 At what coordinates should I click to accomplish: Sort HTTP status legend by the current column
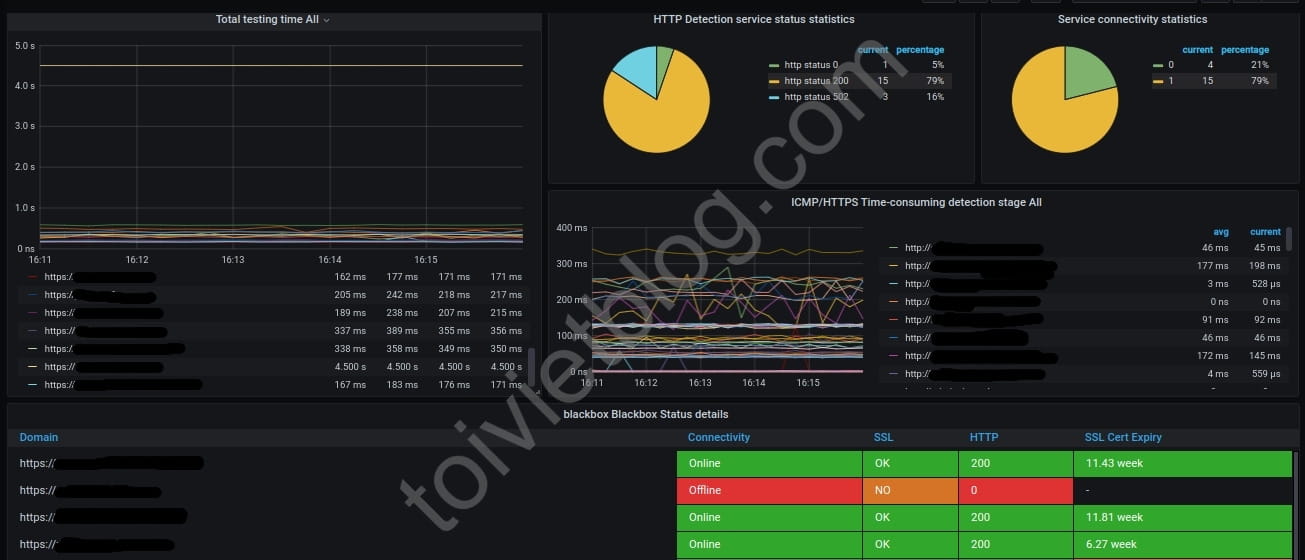click(x=873, y=50)
